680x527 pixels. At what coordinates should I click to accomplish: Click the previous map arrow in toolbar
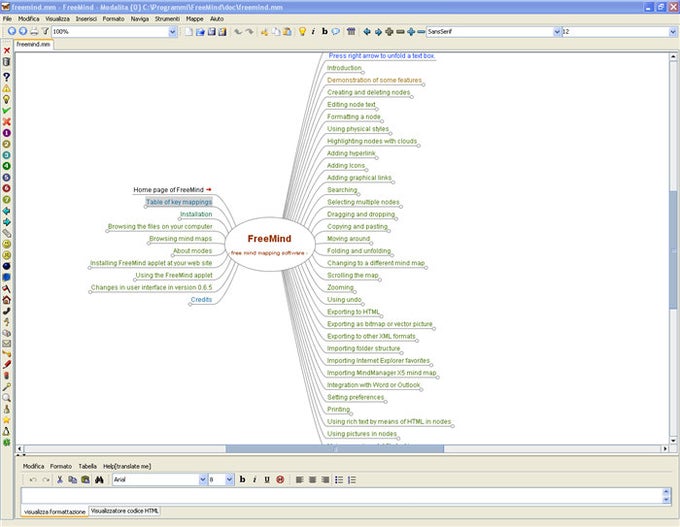click(x=12, y=31)
